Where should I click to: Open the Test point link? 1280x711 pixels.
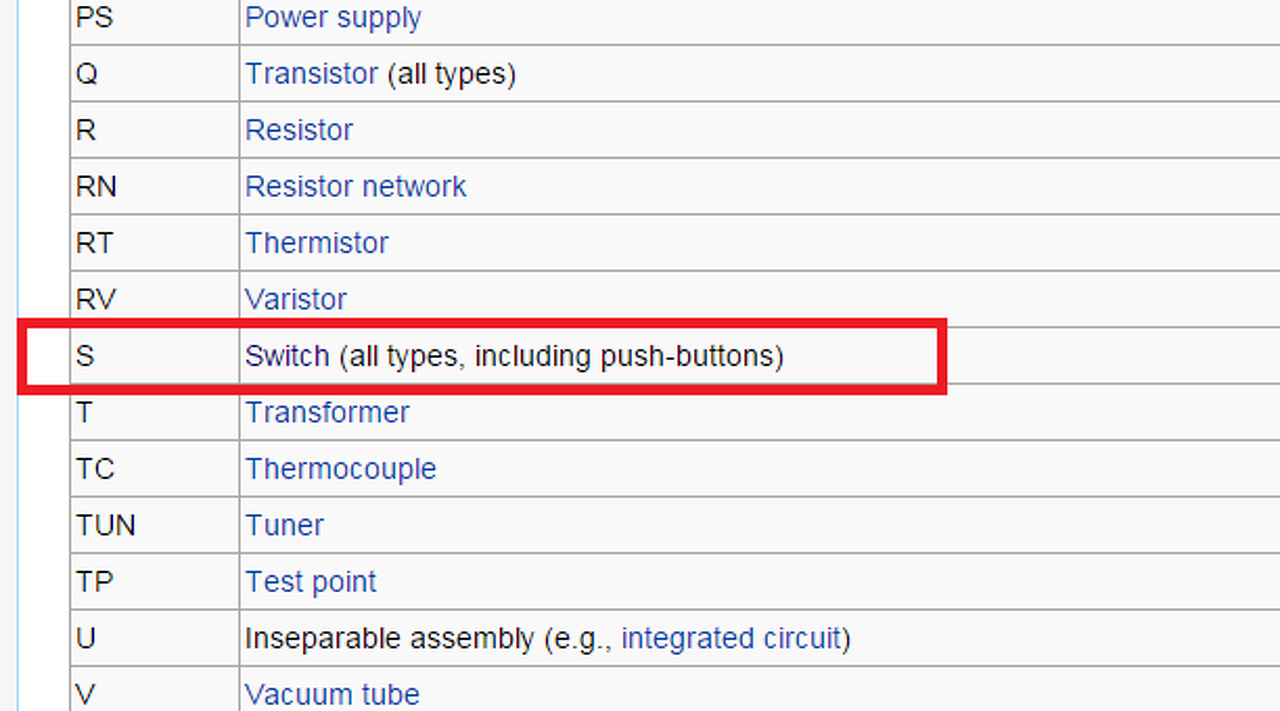click(311, 582)
